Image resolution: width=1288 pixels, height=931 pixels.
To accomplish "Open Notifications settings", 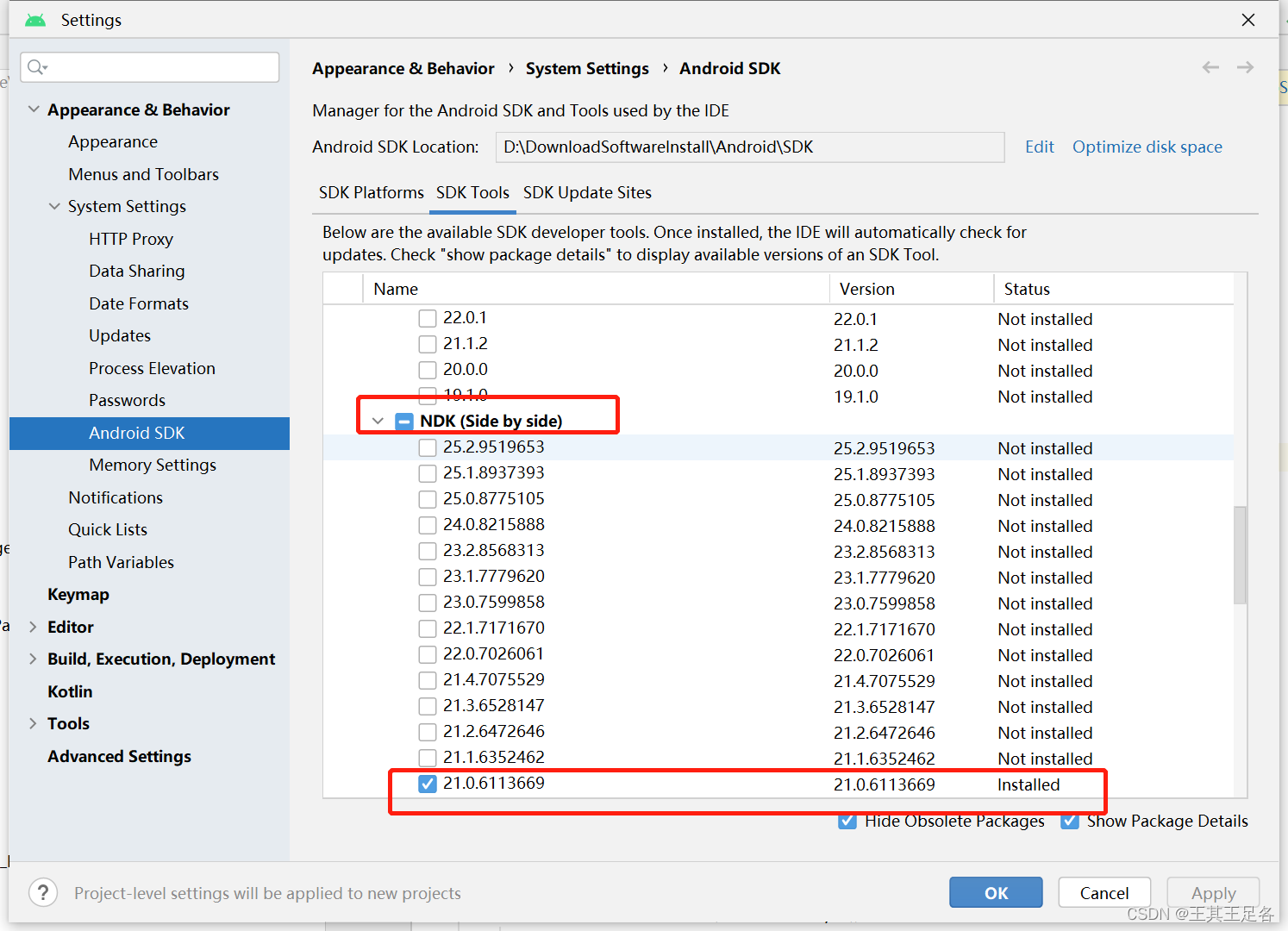I will [x=116, y=497].
